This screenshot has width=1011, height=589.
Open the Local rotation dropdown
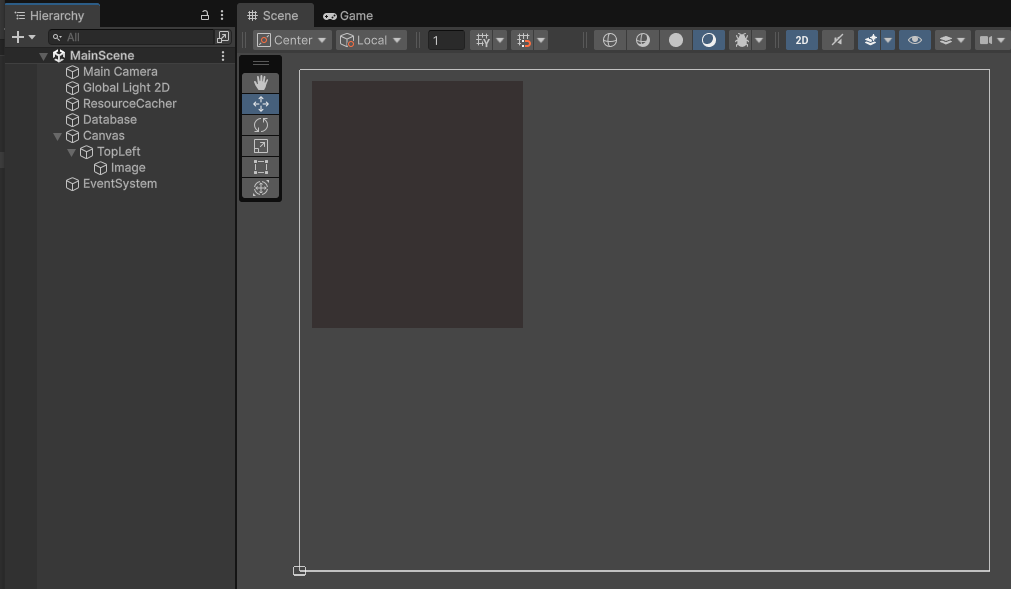(x=372, y=40)
